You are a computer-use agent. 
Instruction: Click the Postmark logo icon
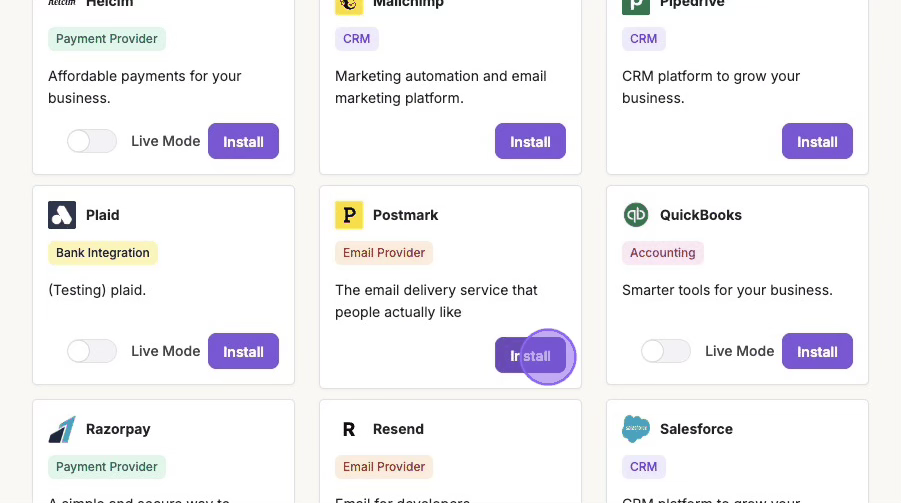(349, 215)
